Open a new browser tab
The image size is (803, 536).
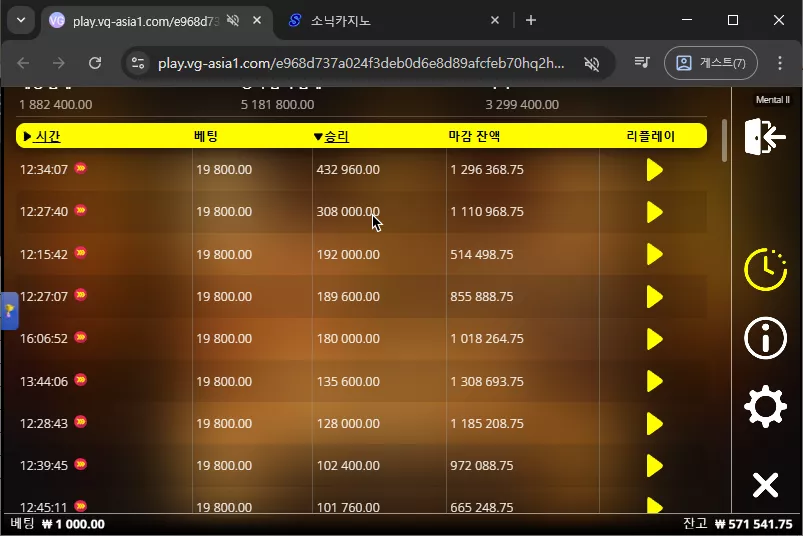pyautogui.click(x=531, y=20)
